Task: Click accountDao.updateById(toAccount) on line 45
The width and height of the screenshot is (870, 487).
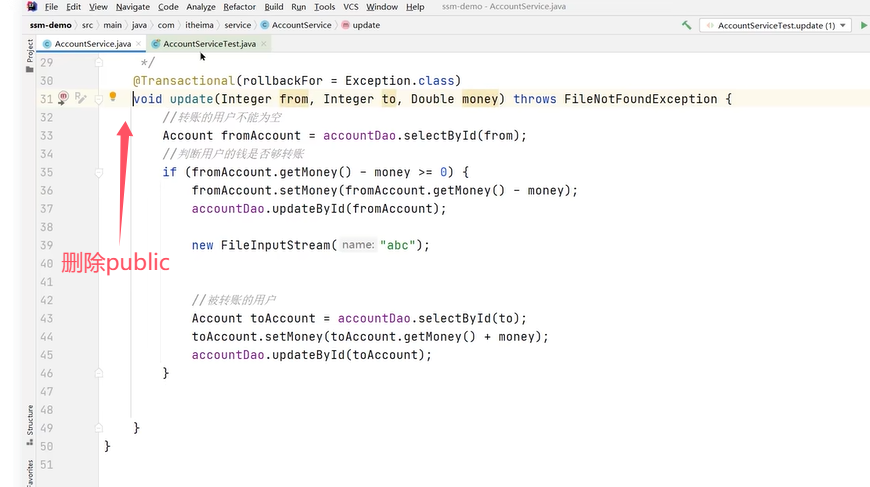Action: click(308, 355)
